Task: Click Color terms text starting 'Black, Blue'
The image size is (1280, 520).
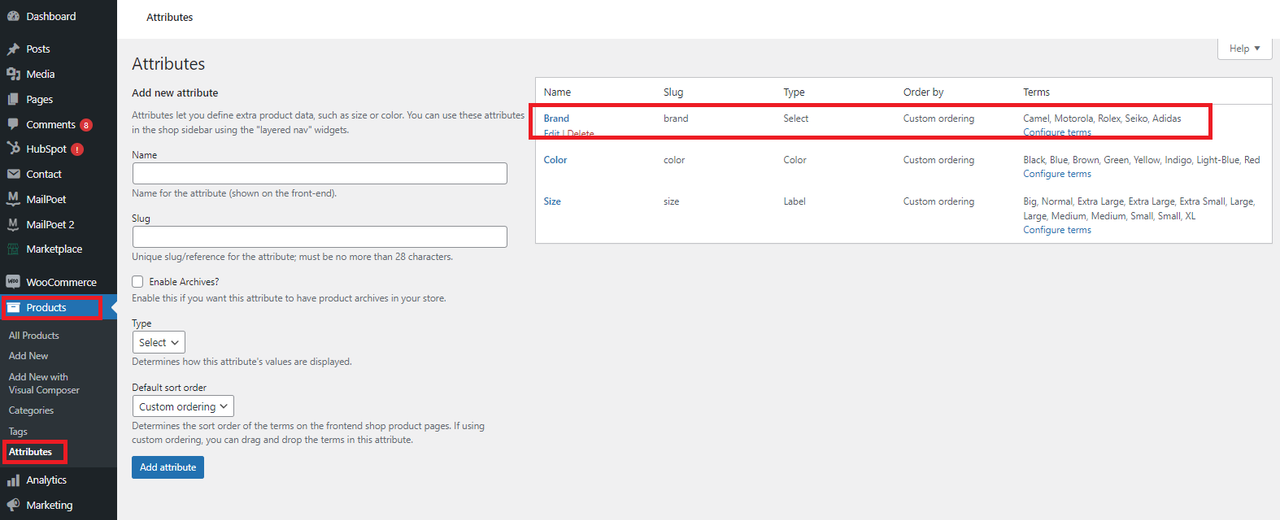Action: pos(1141,160)
